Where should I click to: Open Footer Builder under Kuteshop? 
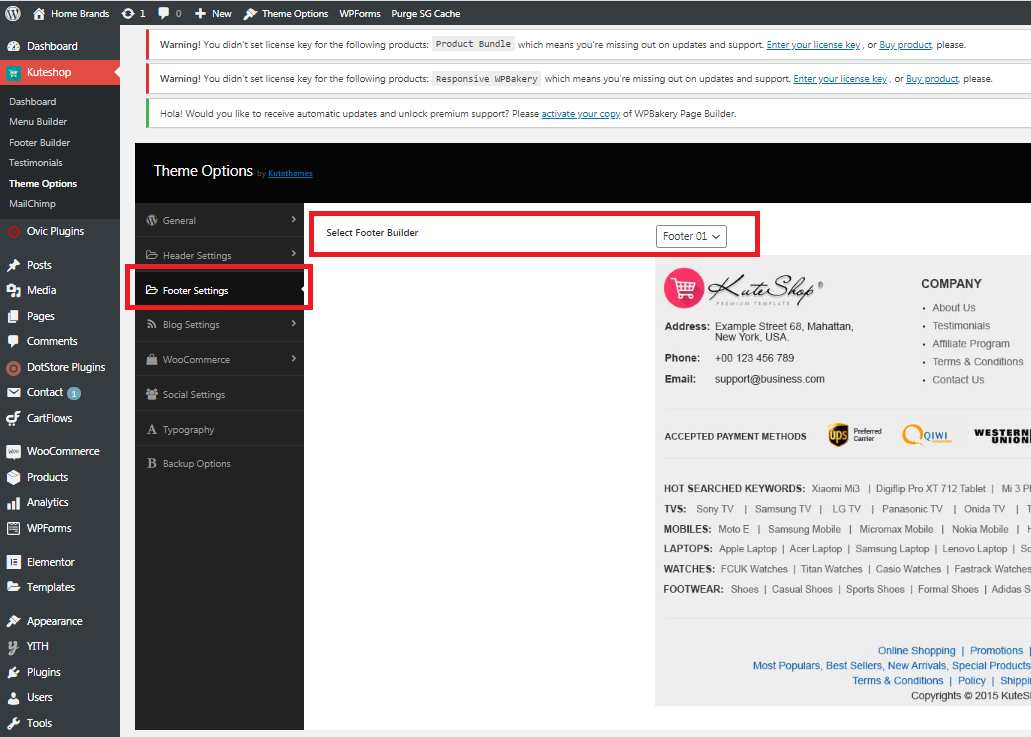tap(39, 143)
